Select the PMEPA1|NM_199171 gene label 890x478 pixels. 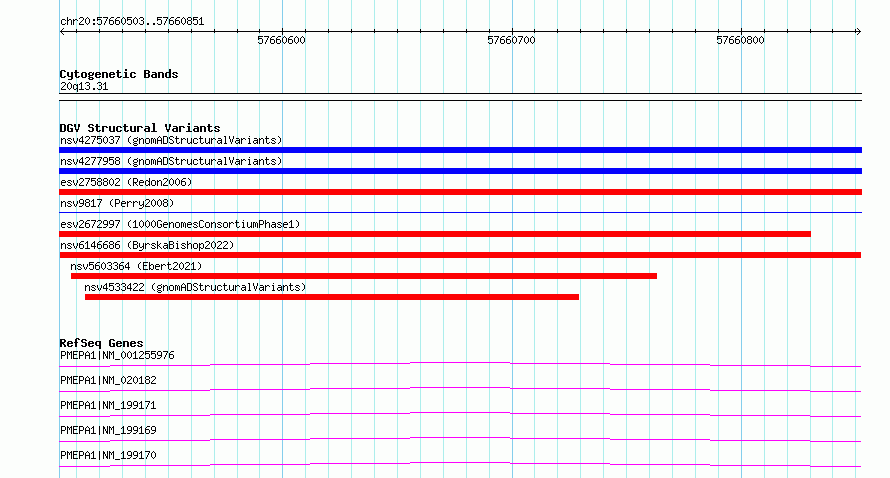pos(108,405)
